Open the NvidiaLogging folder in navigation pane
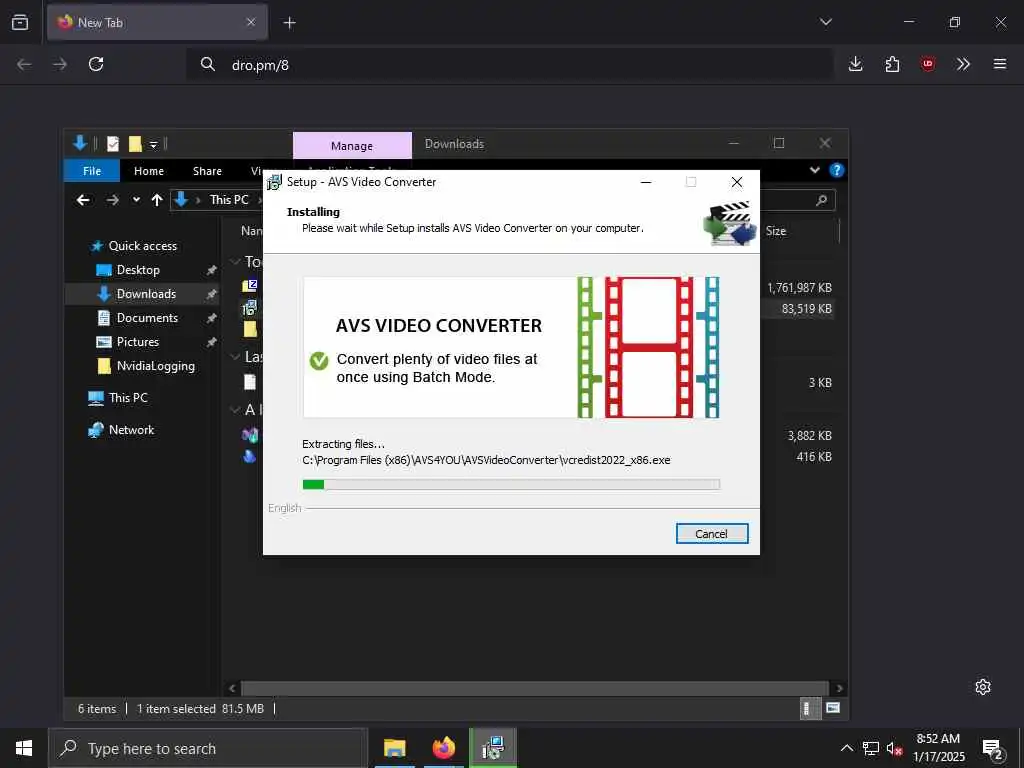This screenshot has height=768, width=1024. (x=155, y=366)
